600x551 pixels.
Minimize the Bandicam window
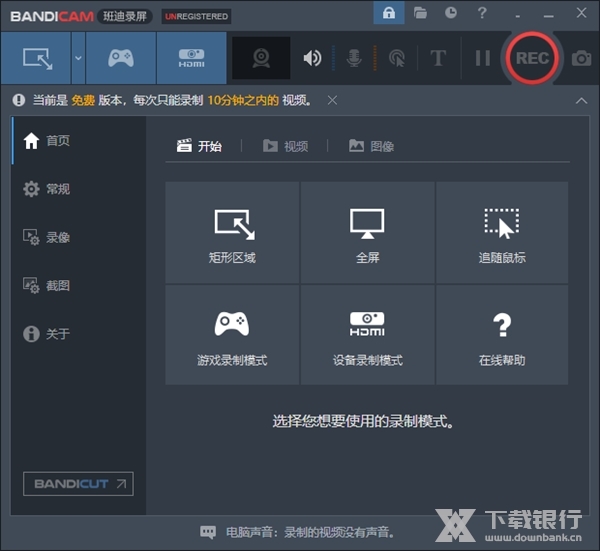[x=548, y=14]
